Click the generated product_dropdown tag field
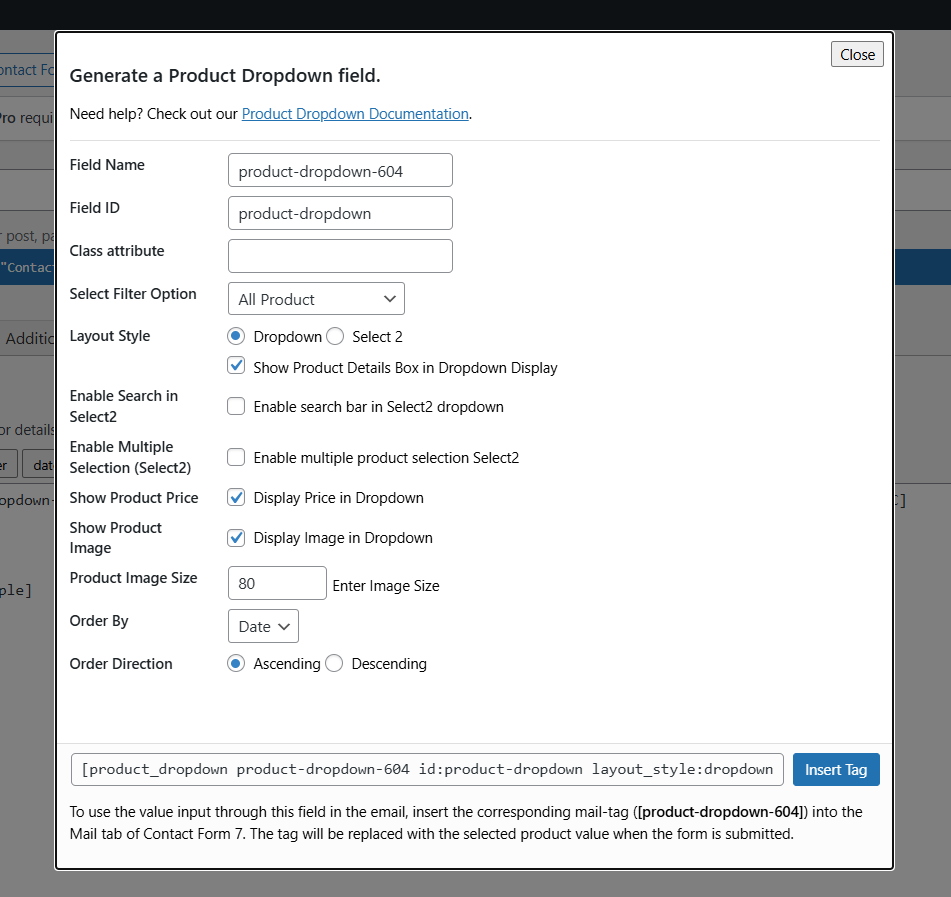This screenshot has height=897, width=951. tap(427, 770)
